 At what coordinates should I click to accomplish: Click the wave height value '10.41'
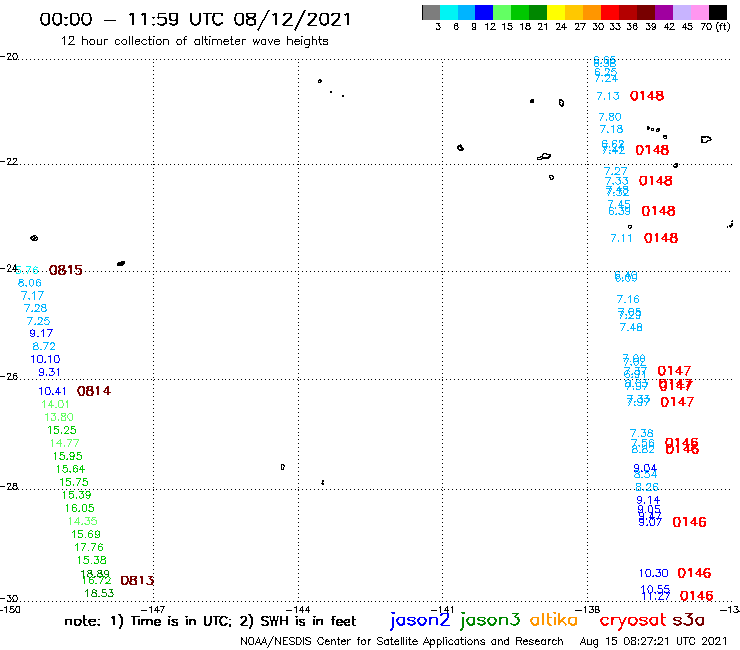(52, 391)
